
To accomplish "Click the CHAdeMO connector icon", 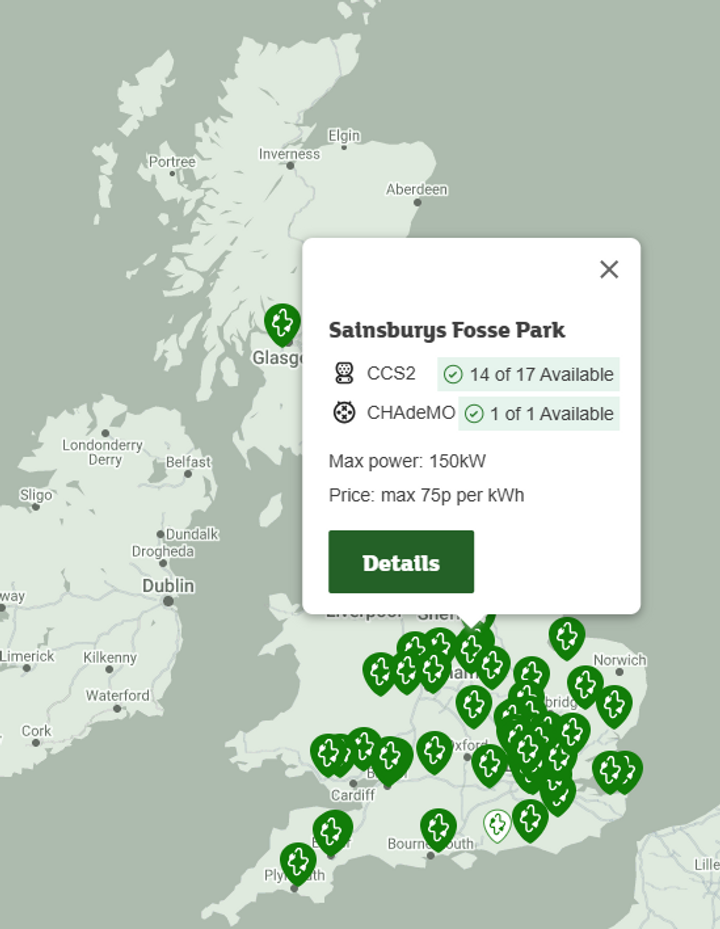I will tap(344, 412).
